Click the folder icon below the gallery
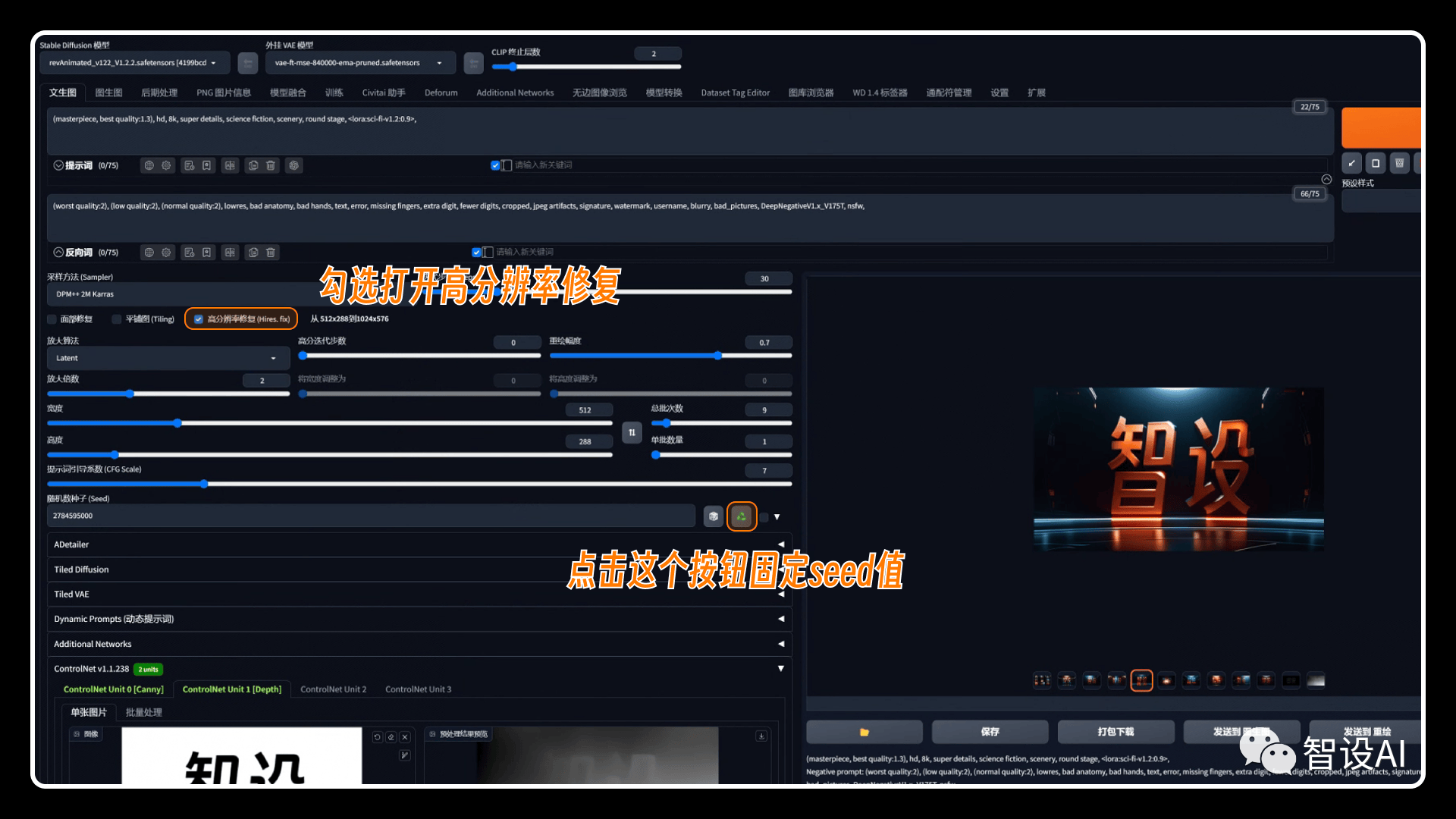This screenshot has height=819, width=1456. (864, 732)
